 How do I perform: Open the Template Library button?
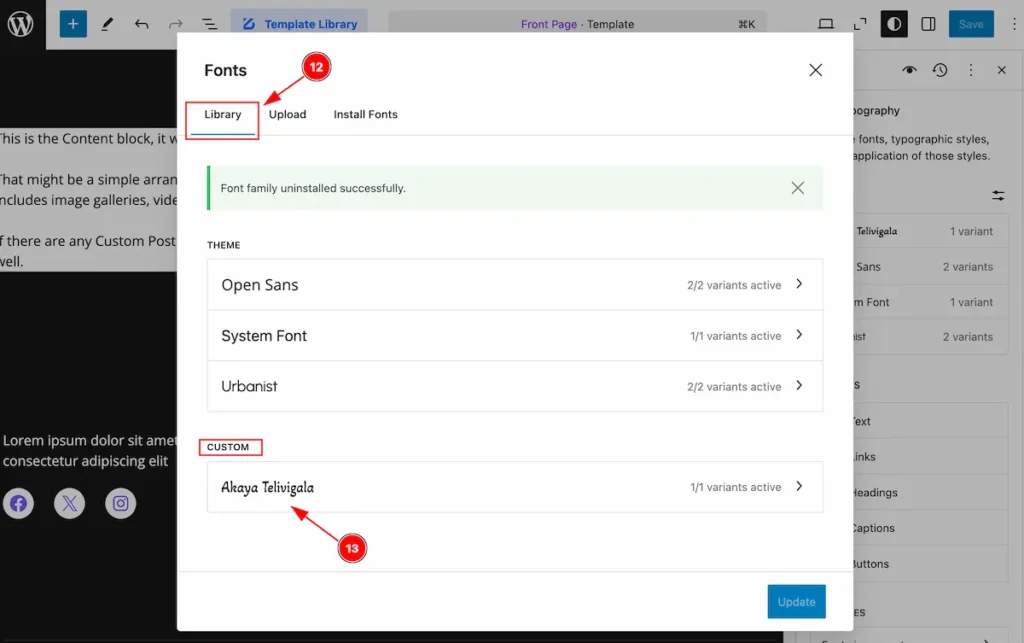click(x=300, y=24)
